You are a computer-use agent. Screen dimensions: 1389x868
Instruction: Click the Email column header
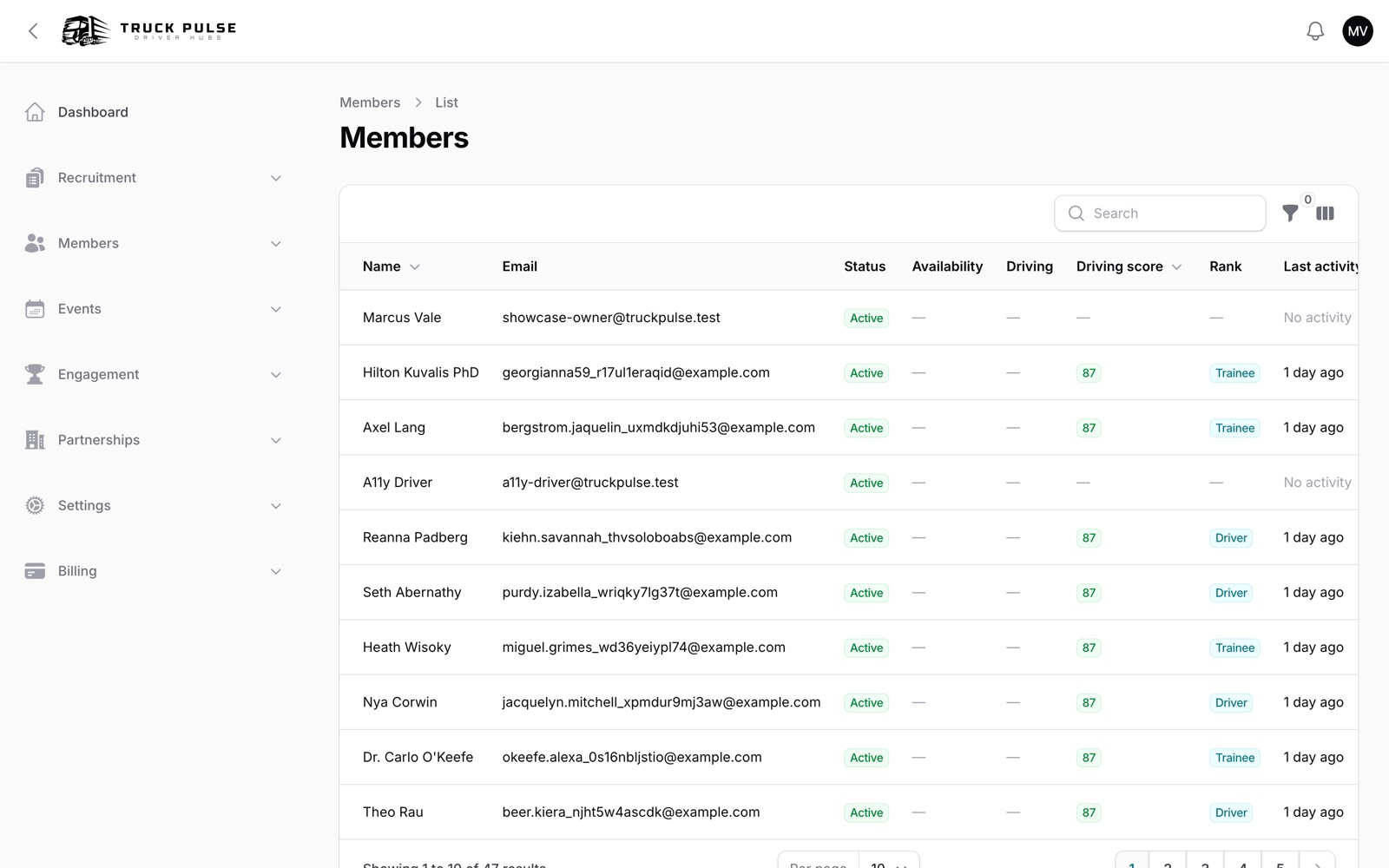(x=519, y=266)
